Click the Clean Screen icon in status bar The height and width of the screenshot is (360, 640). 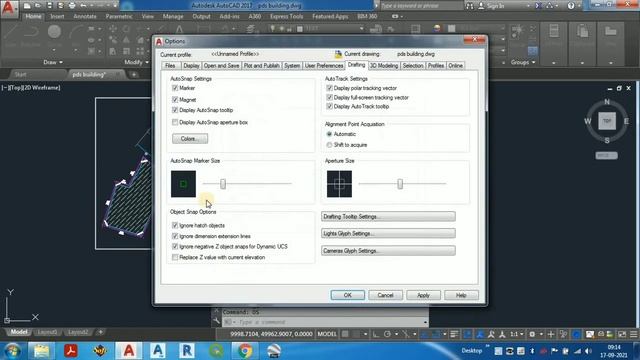[622, 334]
